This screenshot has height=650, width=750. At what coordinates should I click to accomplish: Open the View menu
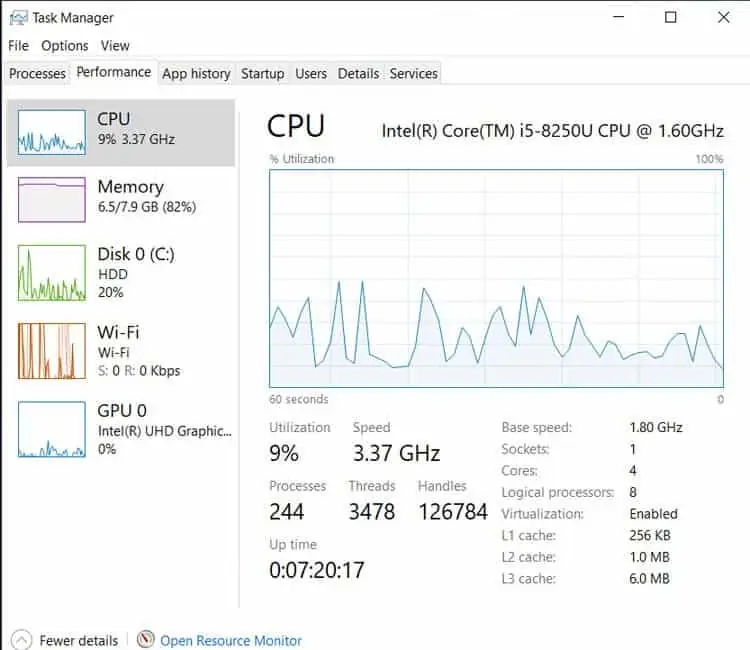115,46
